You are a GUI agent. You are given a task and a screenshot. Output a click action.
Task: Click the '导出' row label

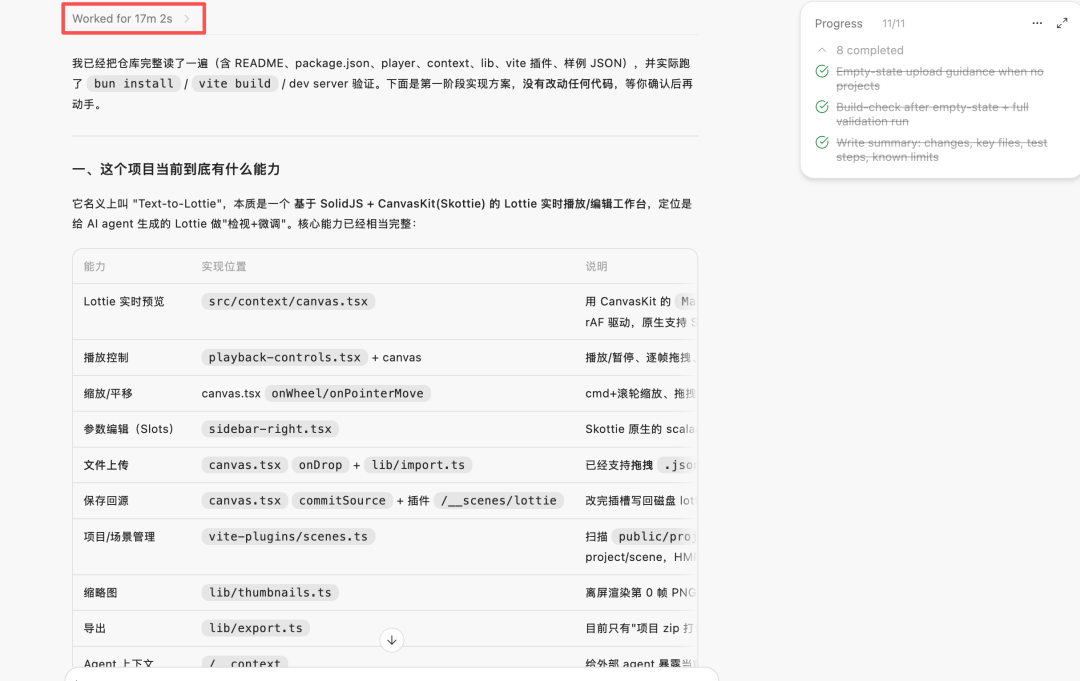pyautogui.click(x=94, y=628)
